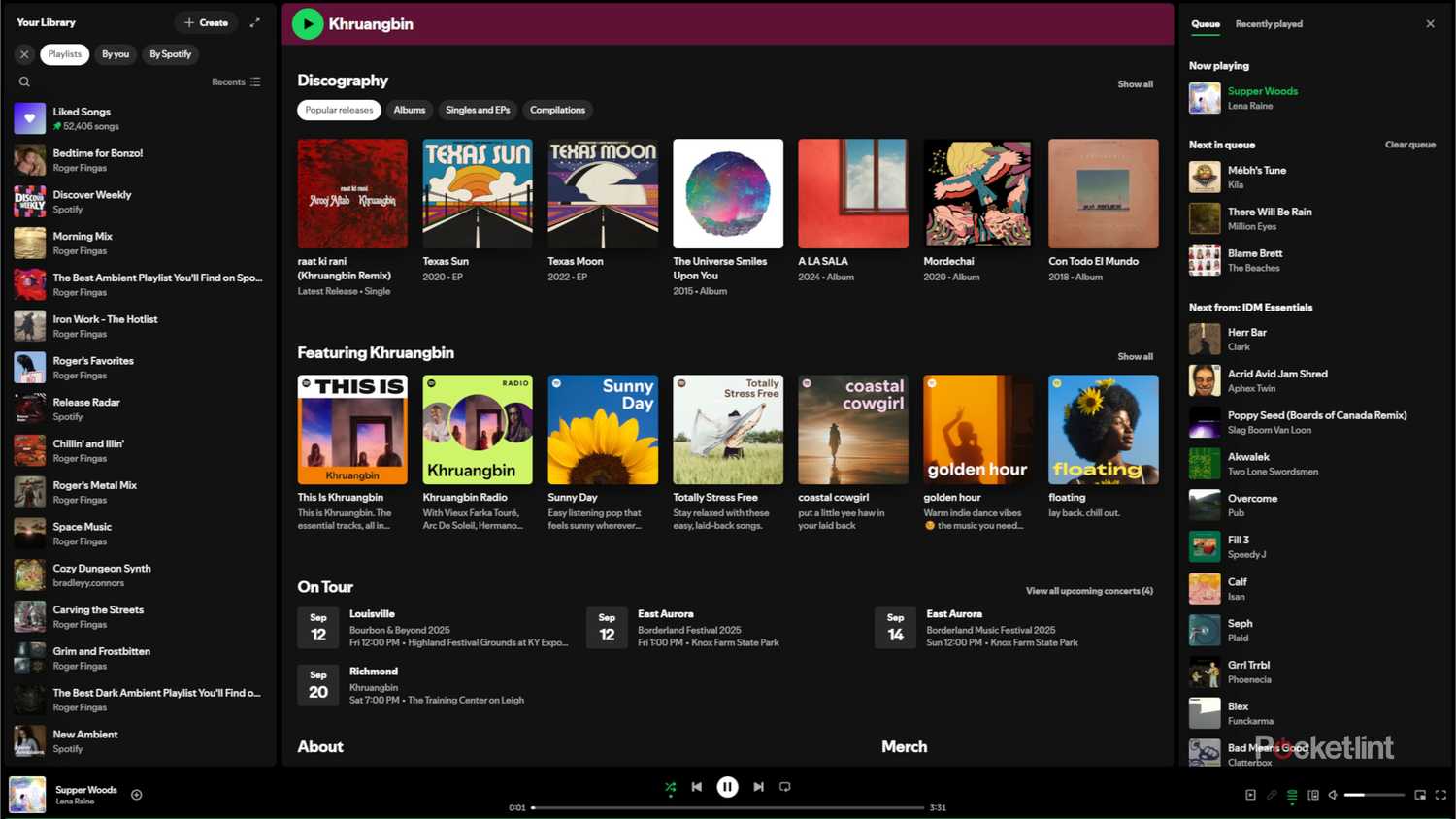Show lyrics with the microphone icon

[1272, 795]
